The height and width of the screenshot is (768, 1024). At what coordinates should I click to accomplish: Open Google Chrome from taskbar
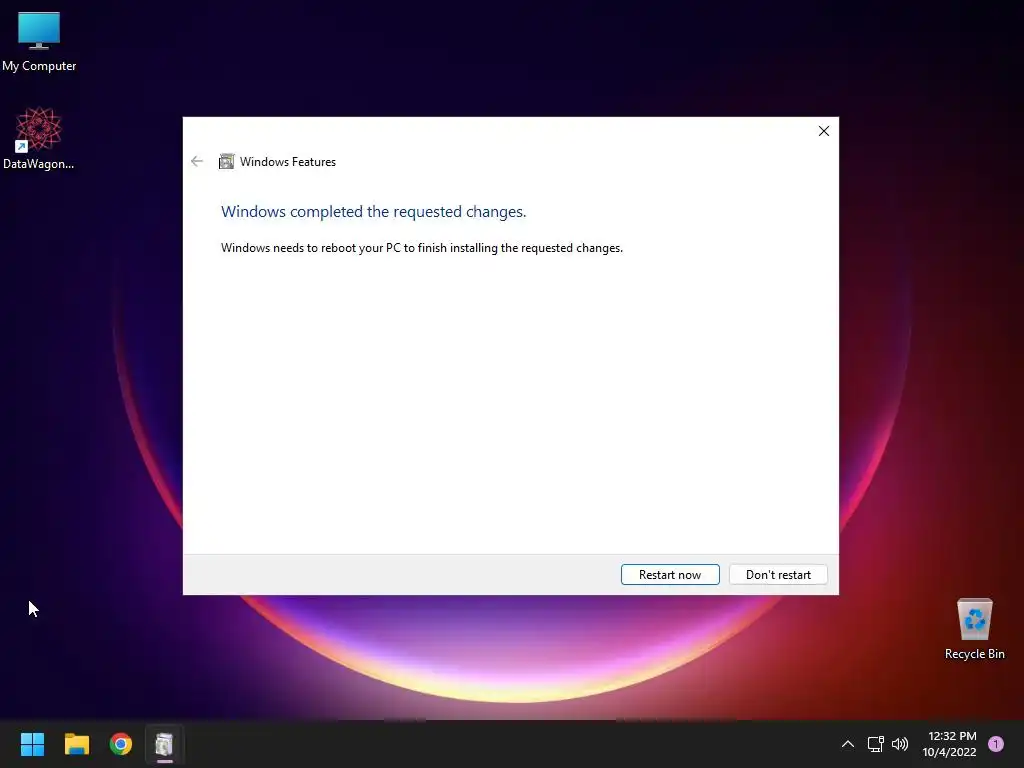[x=121, y=744]
